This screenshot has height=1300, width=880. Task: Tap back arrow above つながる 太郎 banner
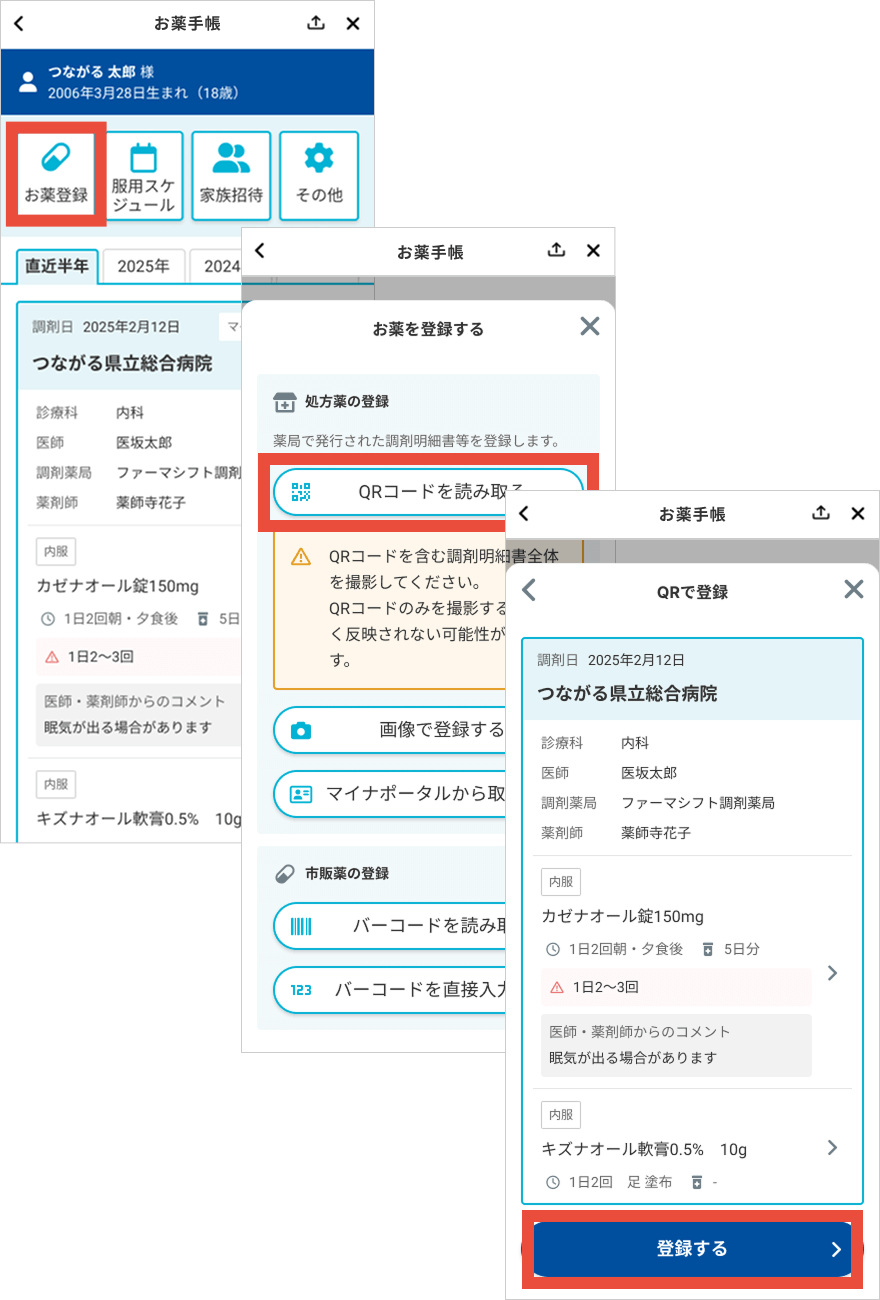[18, 23]
